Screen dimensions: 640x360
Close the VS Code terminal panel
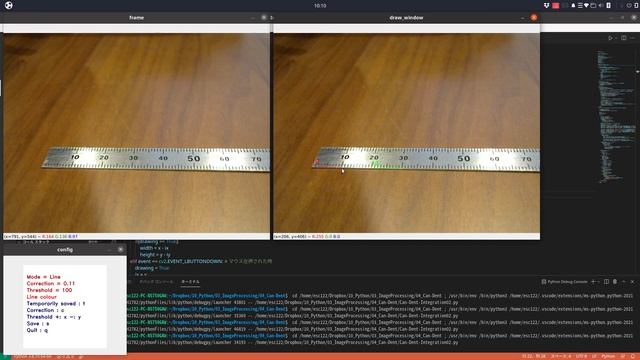(632, 282)
